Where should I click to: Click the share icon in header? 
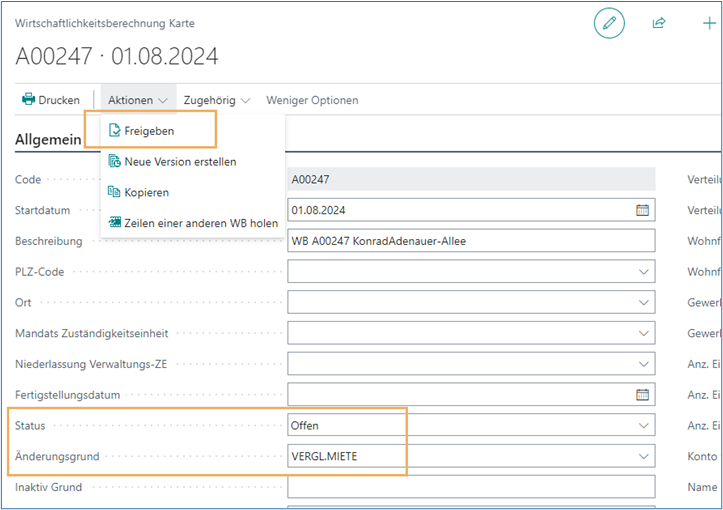point(659,23)
